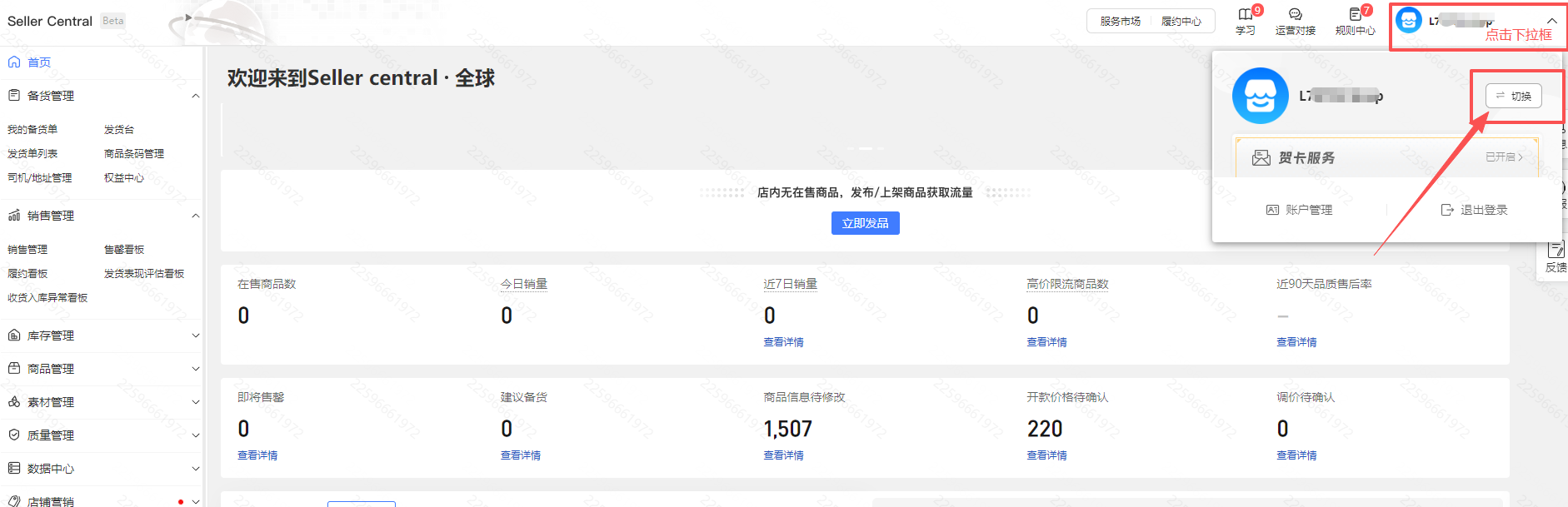The image size is (1568, 507).
Task: Open the 反馈 feedback icon
Action: pyautogui.click(x=1556, y=249)
